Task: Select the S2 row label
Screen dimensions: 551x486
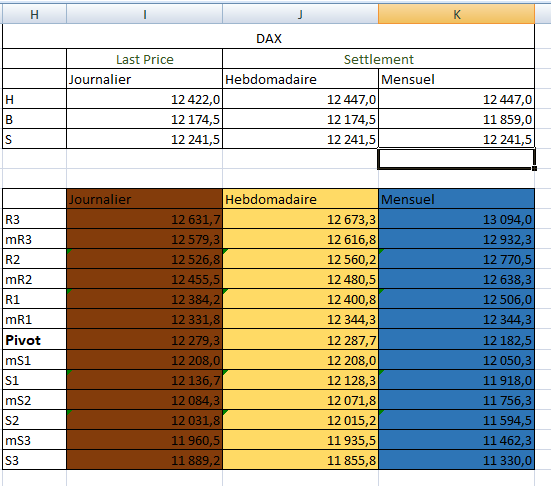Action: point(34,420)
